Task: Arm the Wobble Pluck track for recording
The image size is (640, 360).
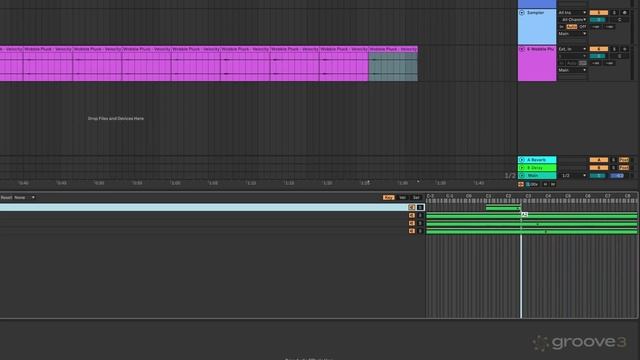Action: pyautogui.click(x=624, y=49)
